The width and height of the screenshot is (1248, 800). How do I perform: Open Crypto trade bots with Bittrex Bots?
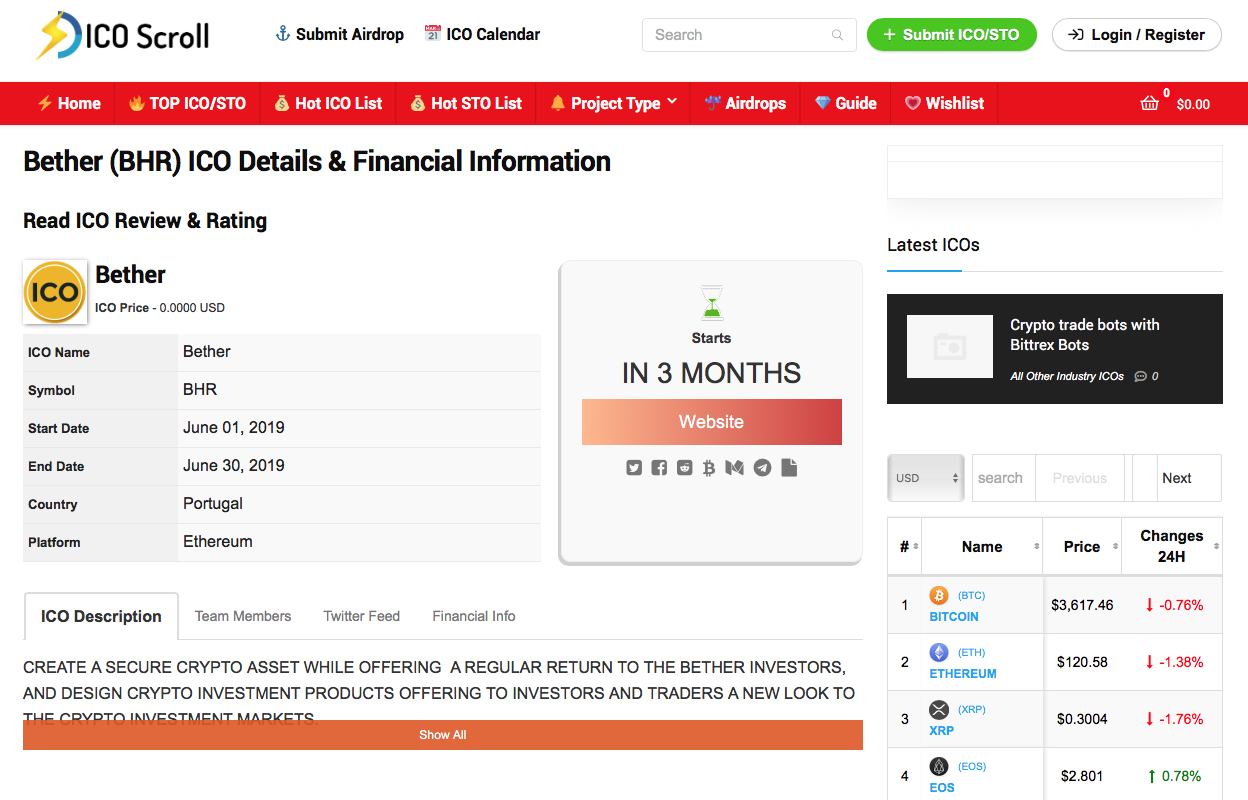[x=1085, y=335]
